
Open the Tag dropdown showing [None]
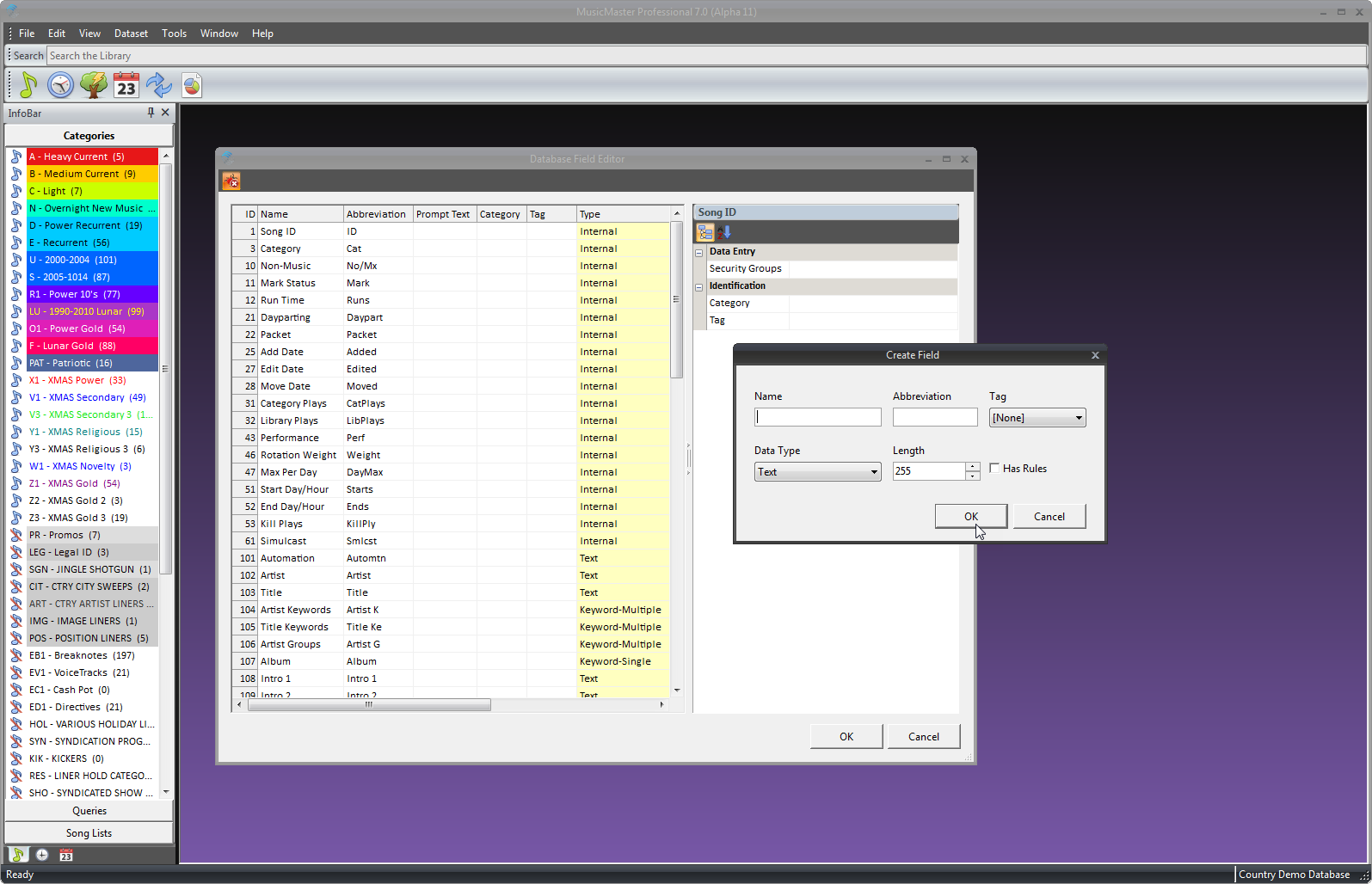(1037, 418)
